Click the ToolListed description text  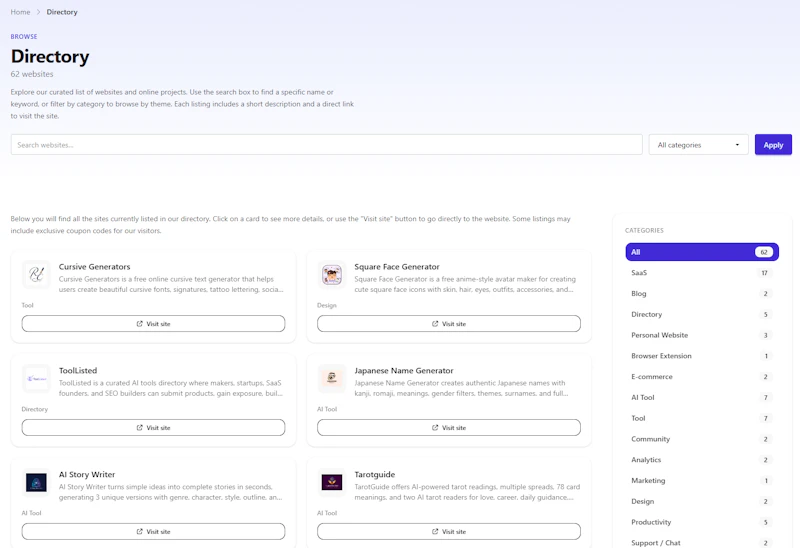click(170, 388)
